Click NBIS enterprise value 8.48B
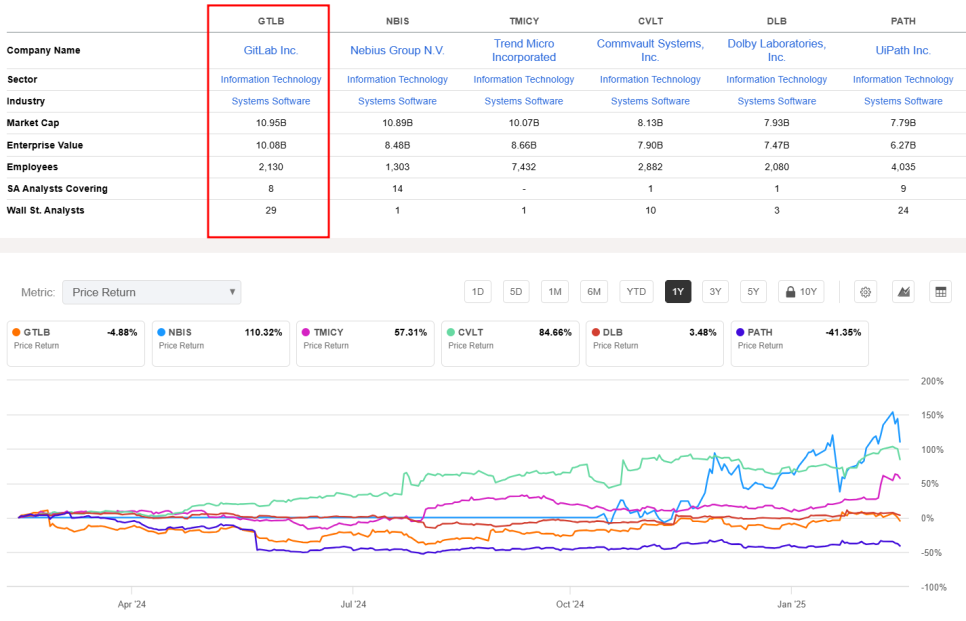 [x=397, y=145]
